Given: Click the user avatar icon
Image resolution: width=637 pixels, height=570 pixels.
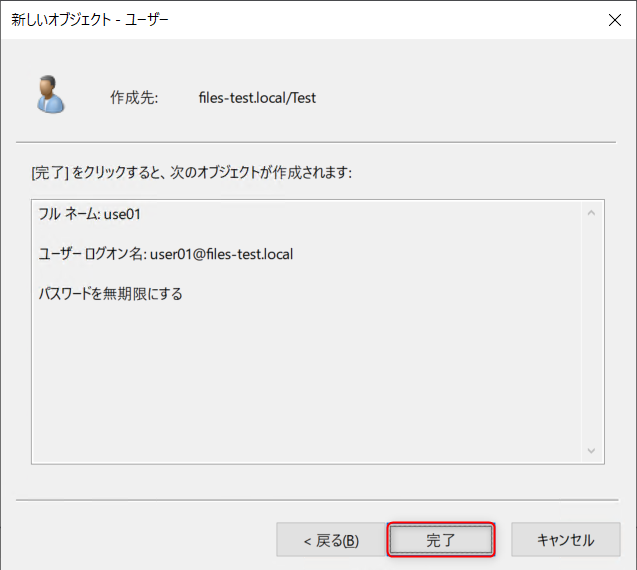Looking at the screenshot, I should tap(50, 94).
